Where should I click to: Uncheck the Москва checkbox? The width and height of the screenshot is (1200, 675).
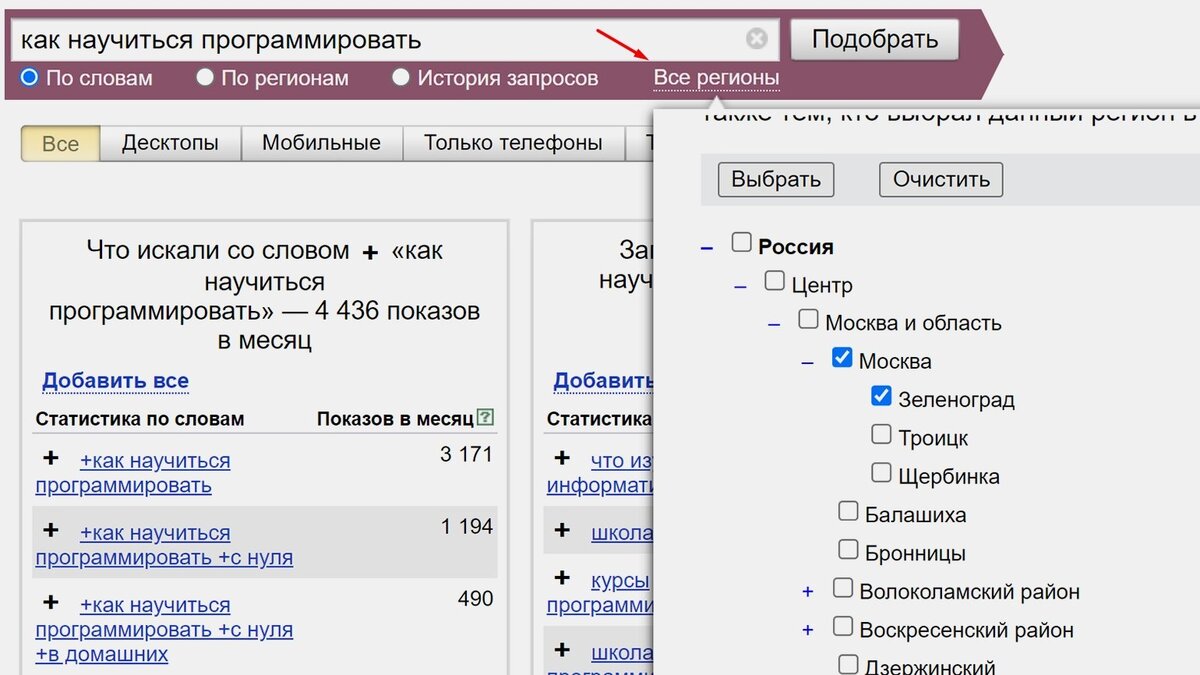point(843,356)
